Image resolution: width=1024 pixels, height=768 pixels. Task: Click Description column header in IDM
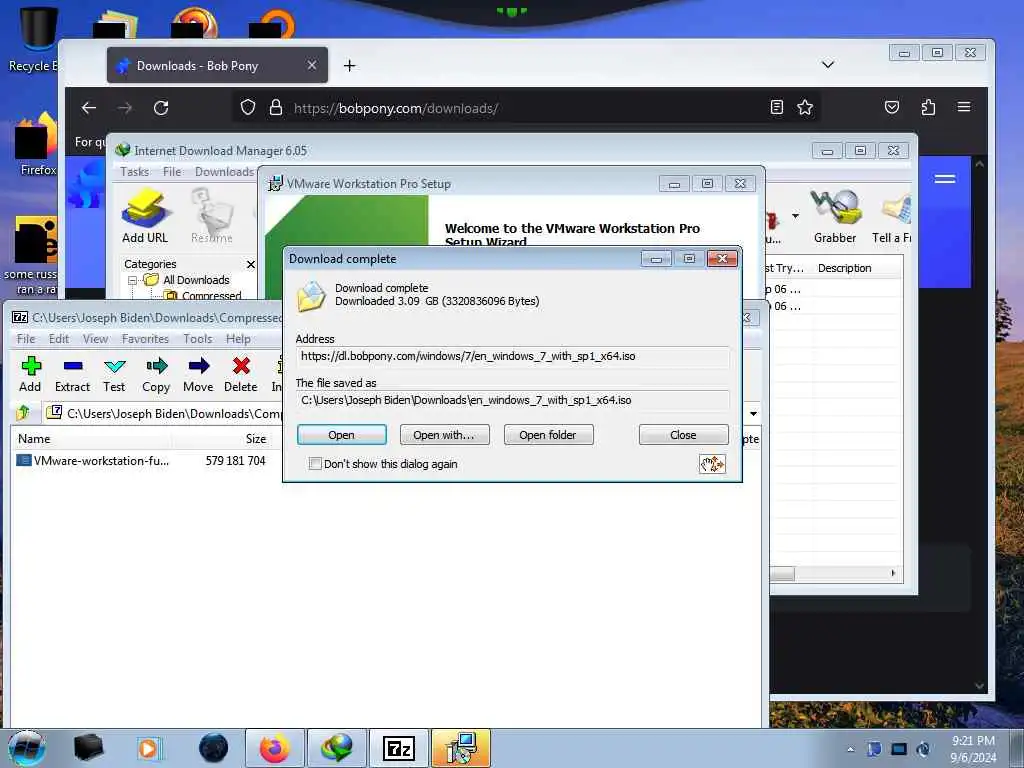[x=844, y=268]
